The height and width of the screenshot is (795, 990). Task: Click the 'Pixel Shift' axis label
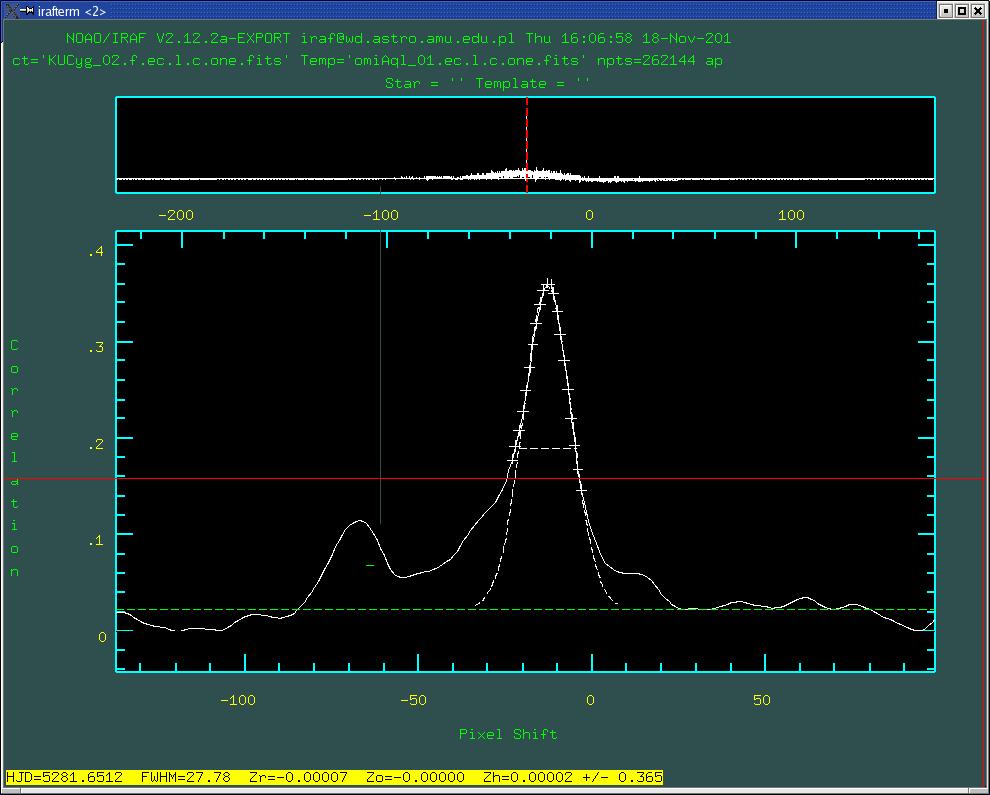pos(508,734)
